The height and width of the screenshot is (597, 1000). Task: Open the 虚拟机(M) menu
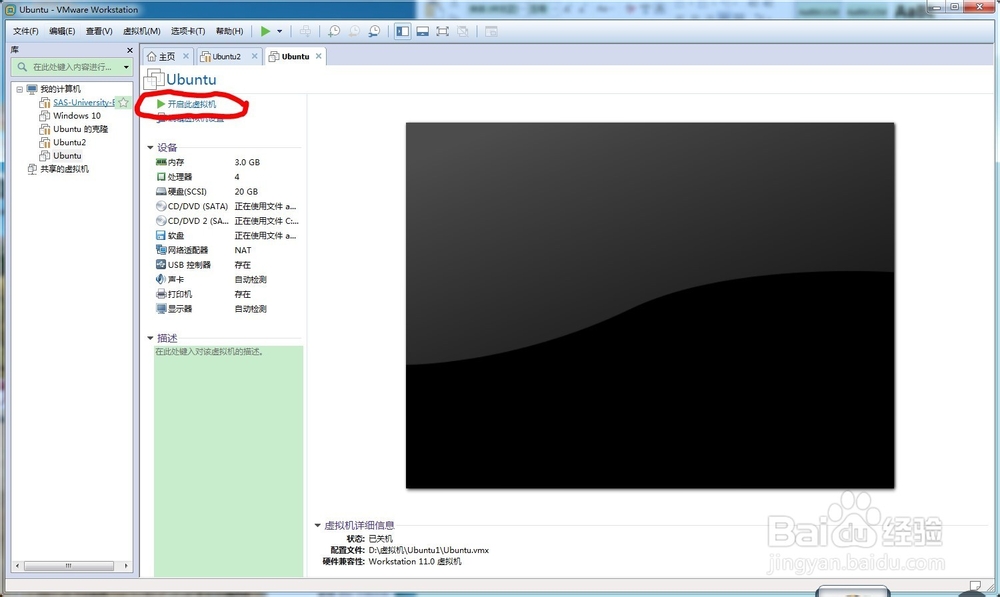click(x=142, y=31)
